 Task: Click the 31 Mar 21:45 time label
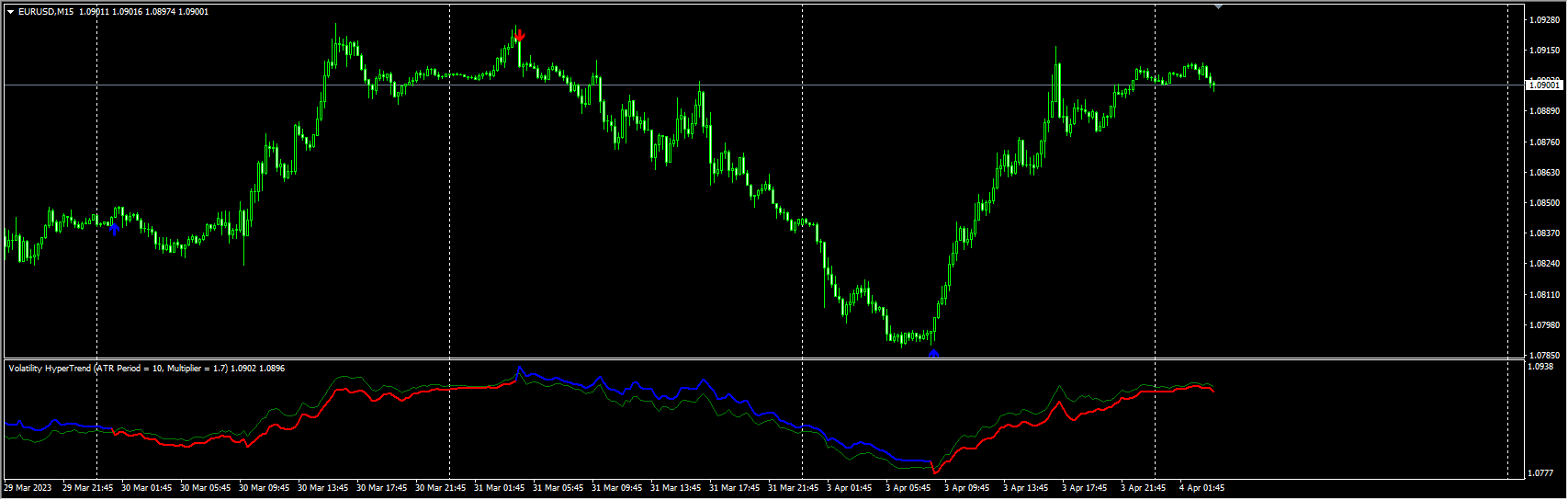click(x=793, y=488)
